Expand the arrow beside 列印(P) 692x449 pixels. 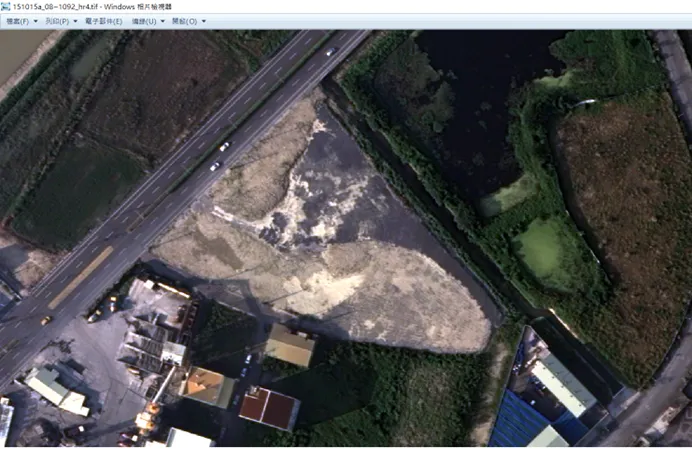(75, 21)
